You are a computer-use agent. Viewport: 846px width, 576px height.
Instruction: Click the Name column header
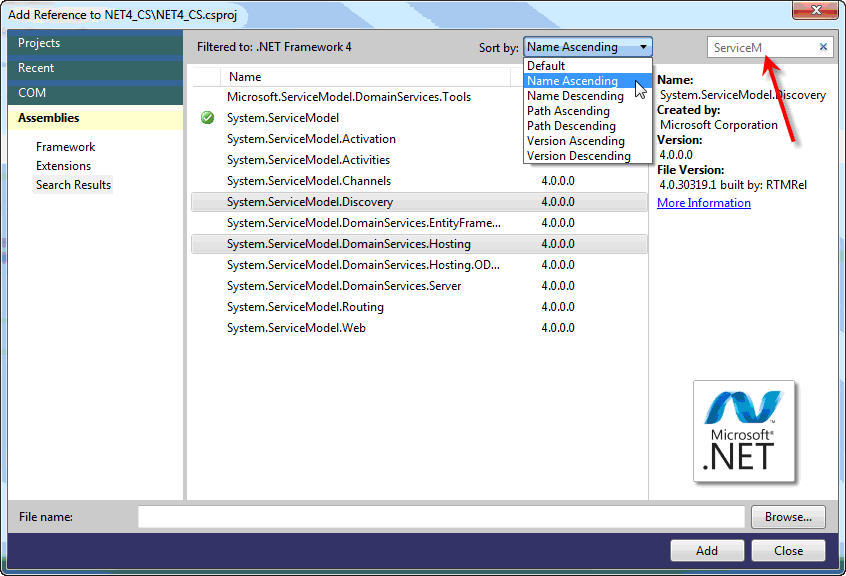click(365, 77)
